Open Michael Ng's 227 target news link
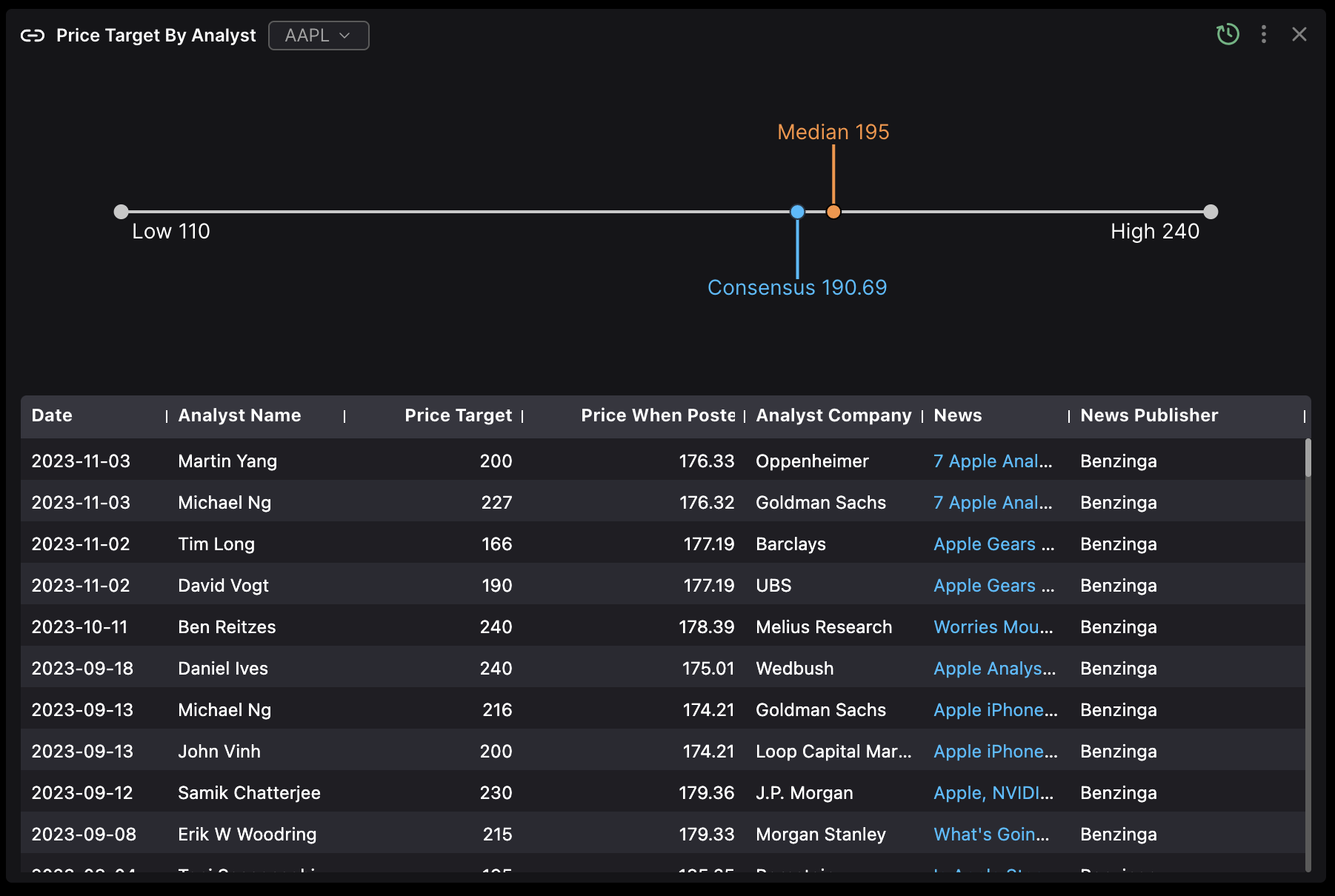 click(x=993, y=503)
